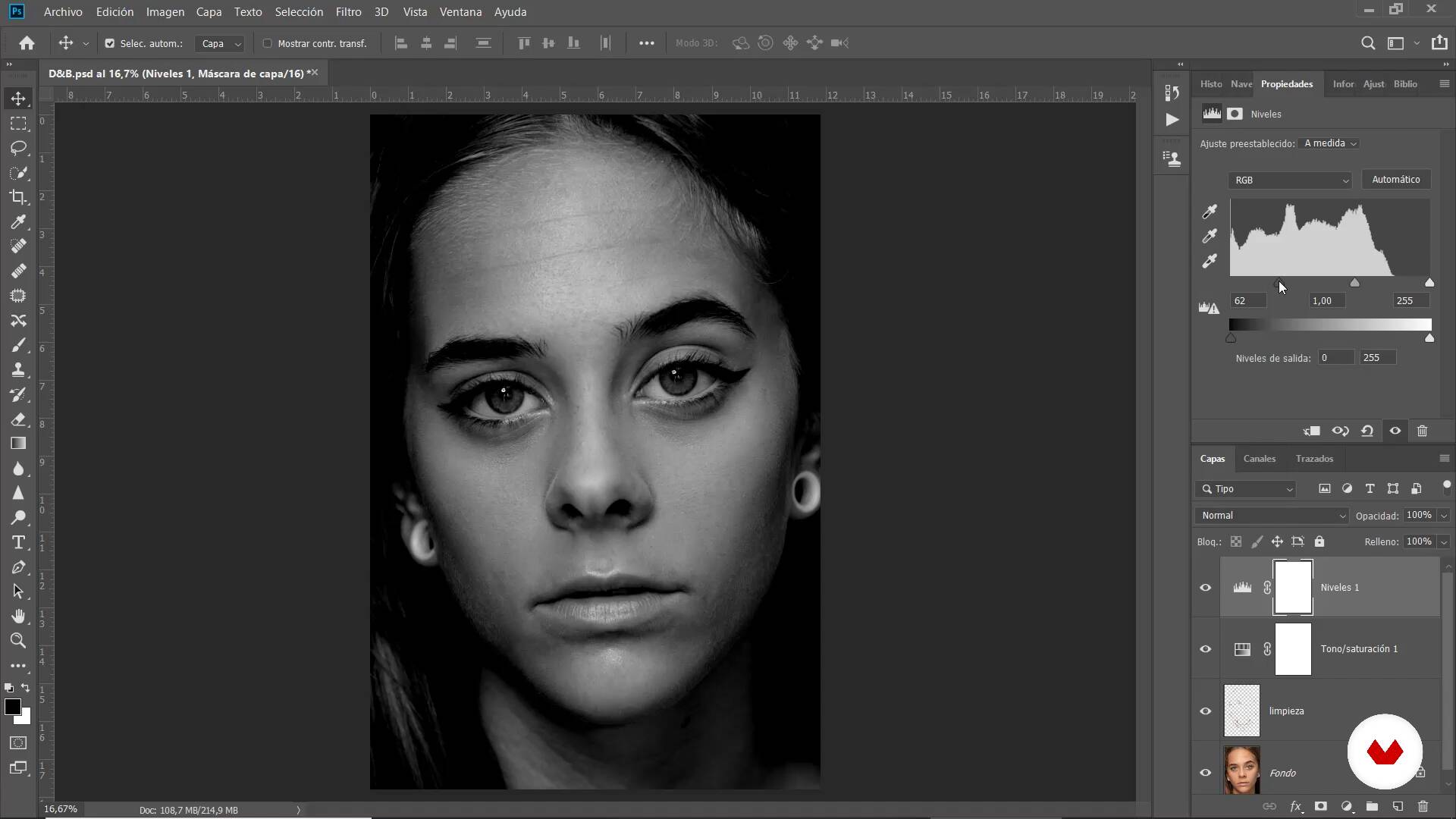Hide the Niveles 1 layer

[x=1206, y=588]
